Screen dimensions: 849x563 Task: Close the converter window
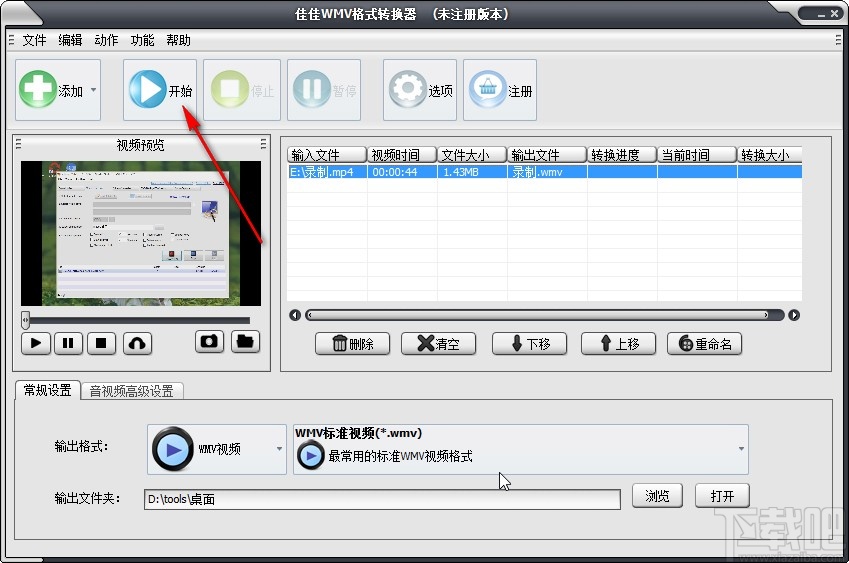point(835,14)
